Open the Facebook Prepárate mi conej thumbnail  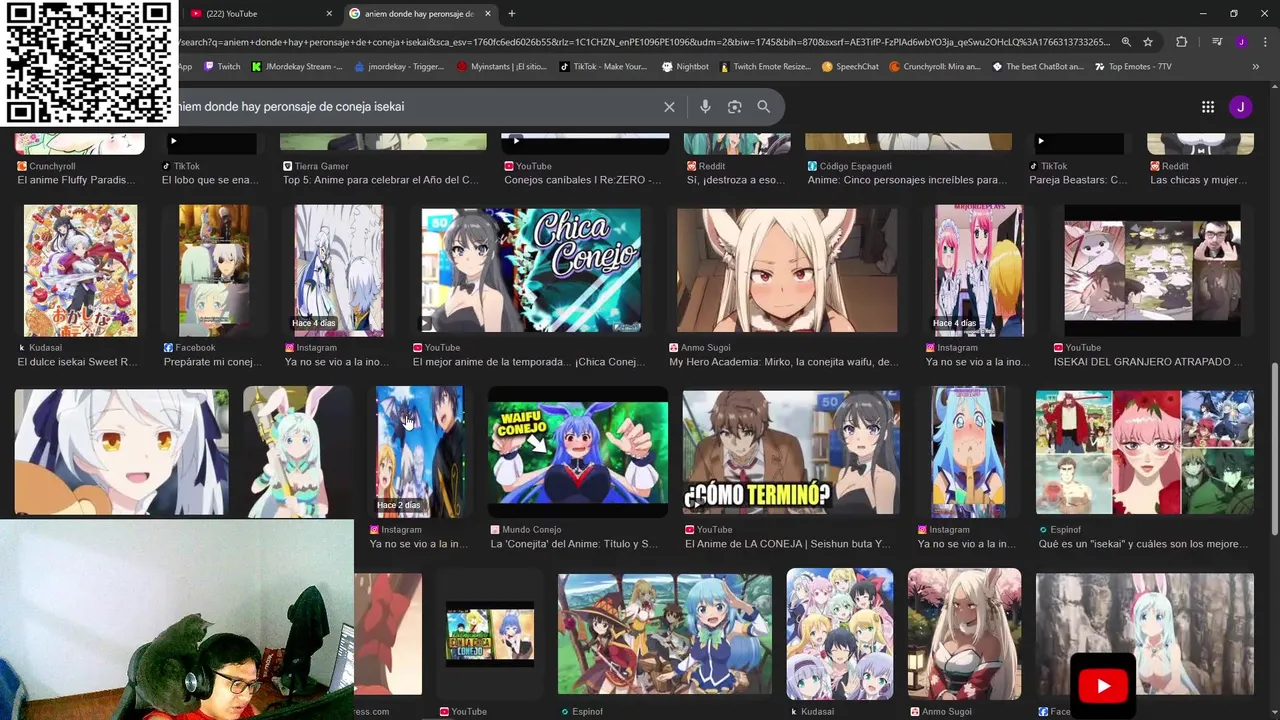[x=214, y=270]
